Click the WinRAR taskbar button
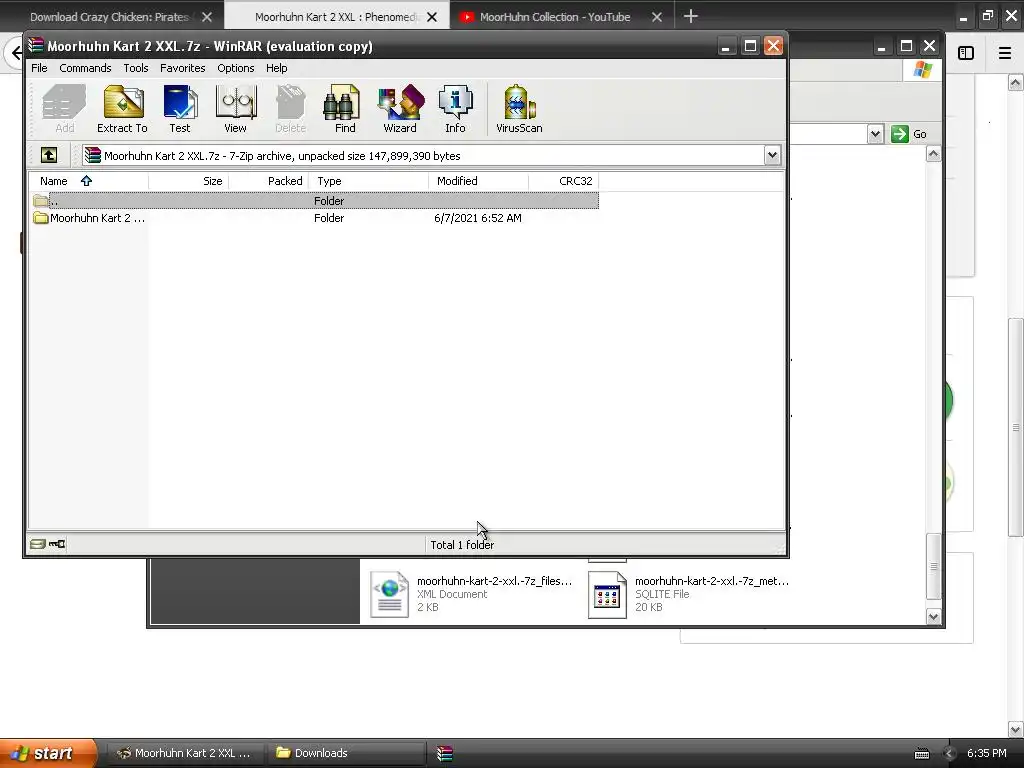This screenshot has height=768, width=1024. coord(445,753)
